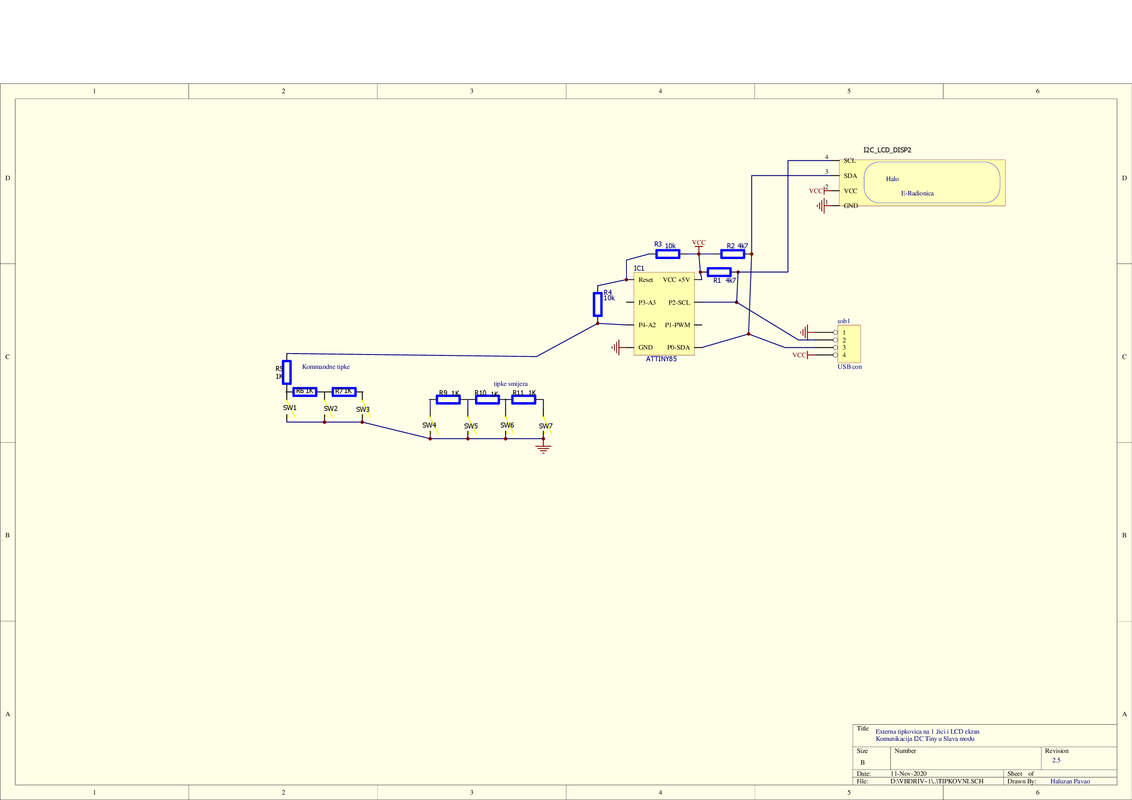
Task: Click the SDA pin on the LCD display
Action: (850, 175)
